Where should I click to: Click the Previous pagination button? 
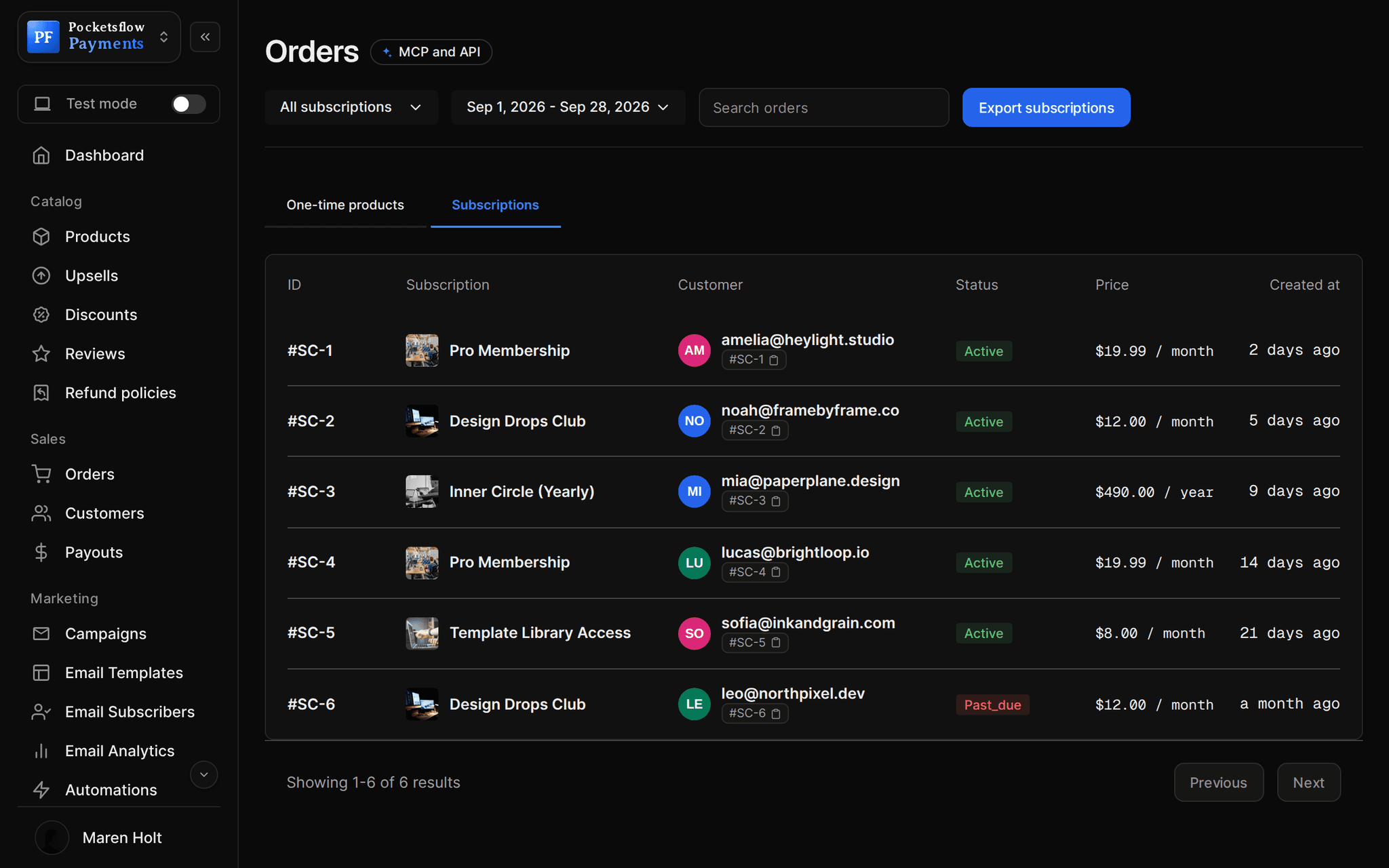click(x=1218, y=783)
